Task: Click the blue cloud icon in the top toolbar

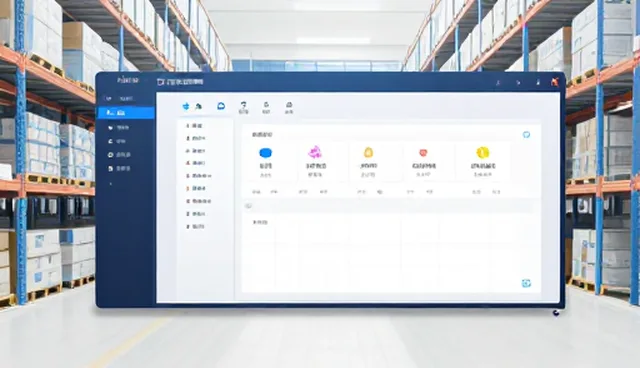Action: point(221,106)
